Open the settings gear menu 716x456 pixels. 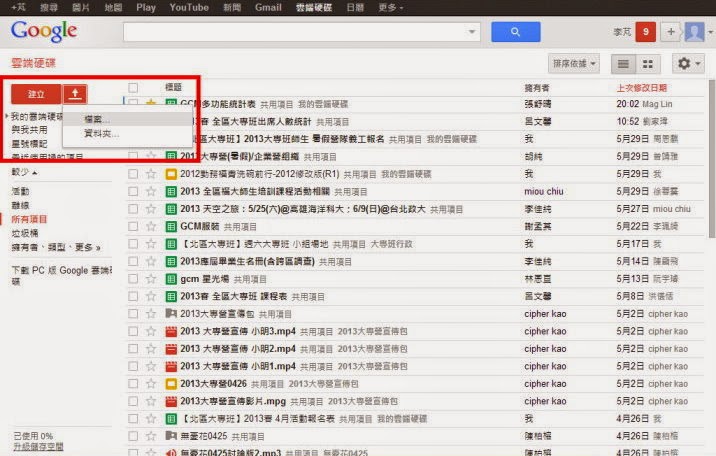[x=688, y=63]
